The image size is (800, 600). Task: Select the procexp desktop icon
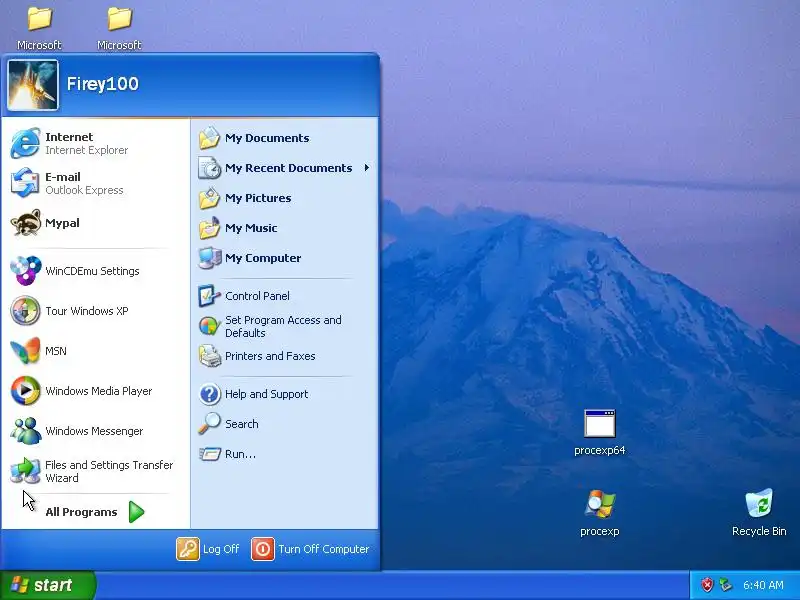599,504
